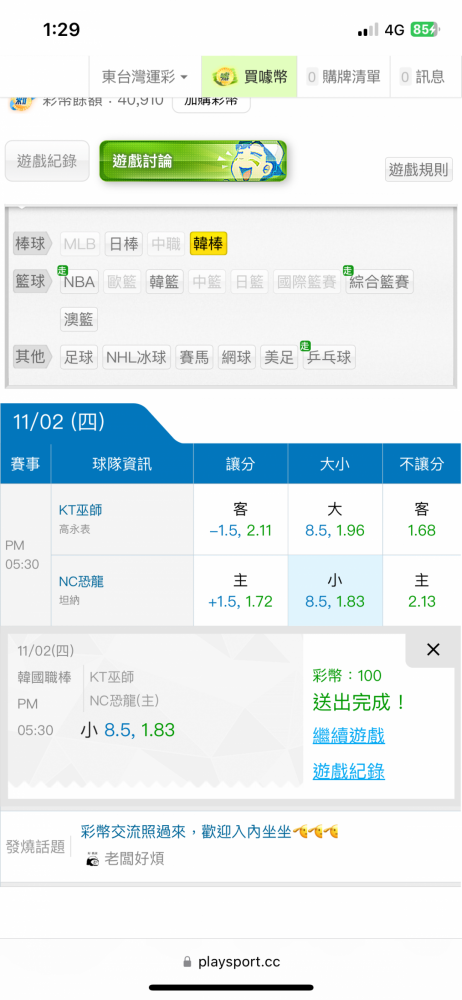The width and height of the screenshot is (462, 1000).
Task: Click the 繼續遊戲 link
Action: [x=349, y=737]
